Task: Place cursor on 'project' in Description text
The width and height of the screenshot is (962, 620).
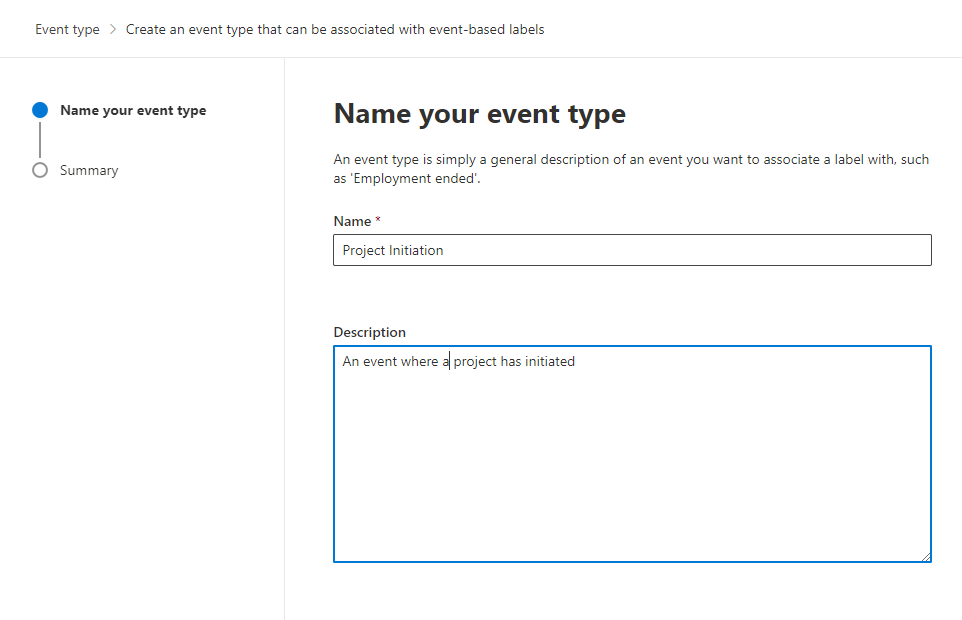Action: tap(475, 362)
